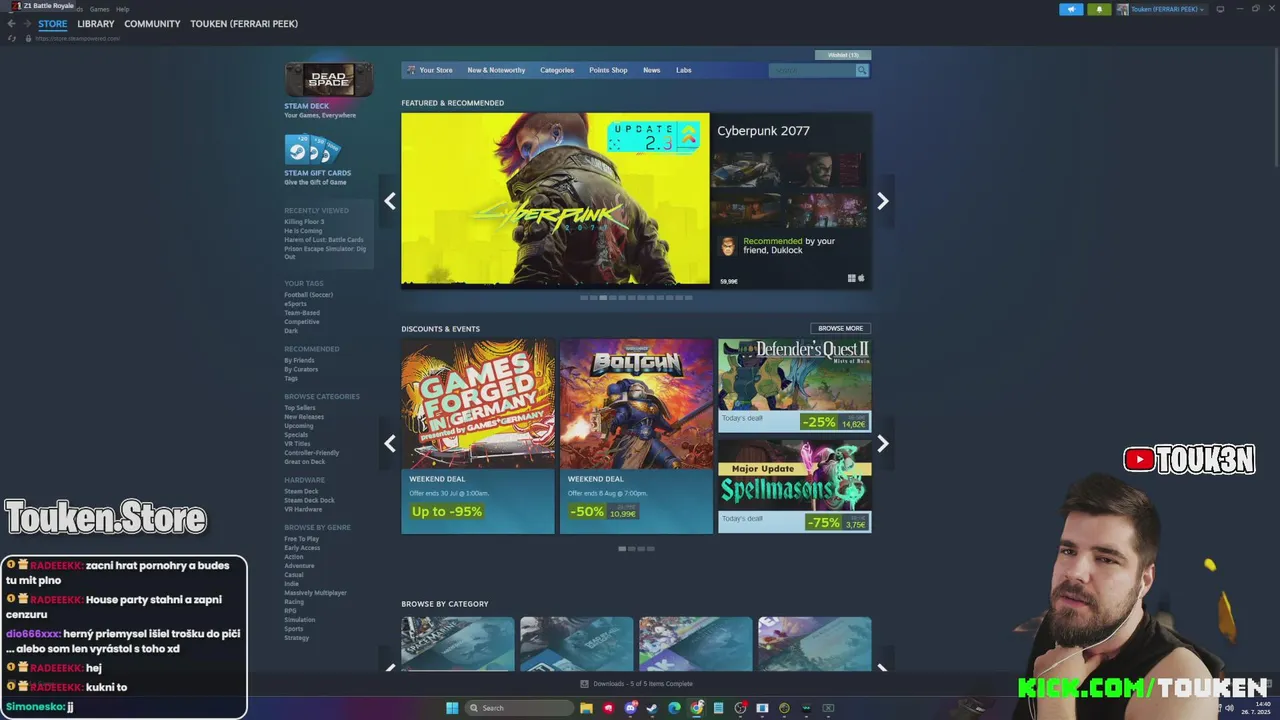Open Steam announcements megaphone button
The width and height of the screenshot is (1280, 720).
click(1071, 9)
